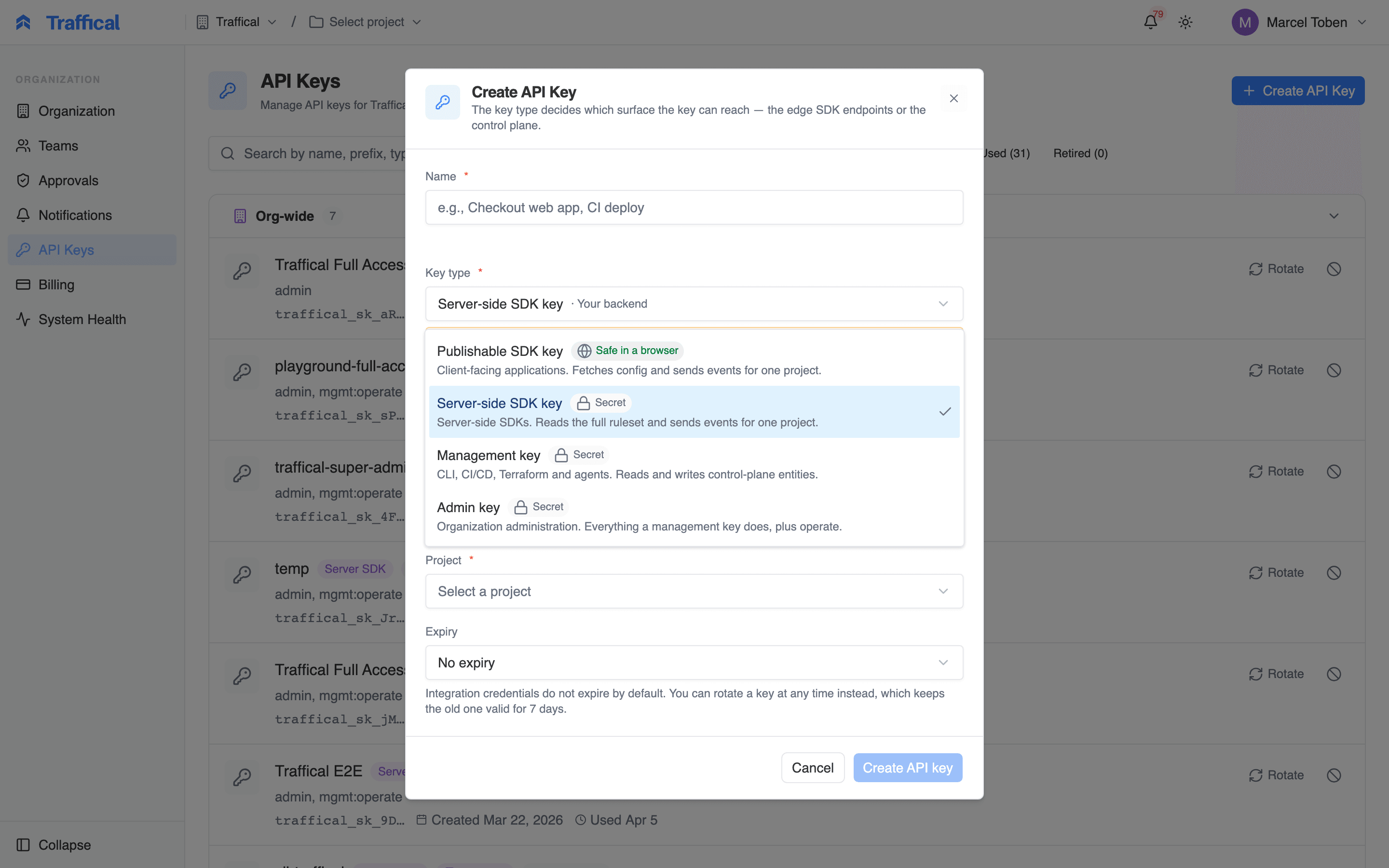Image resolution: width=1389 pixels, height=868 pixels.
Task: Click the Safe in a browser globe badge
Action: point(627,350)
